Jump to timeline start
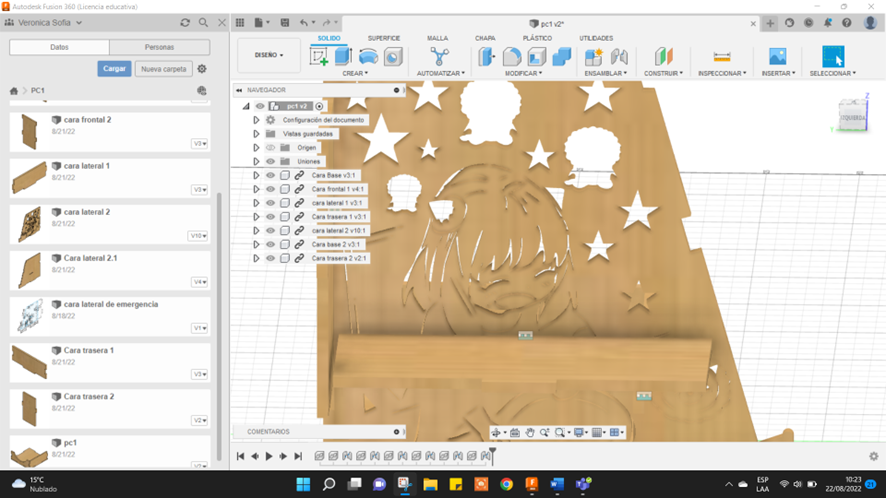 click(x=240, y=456)
